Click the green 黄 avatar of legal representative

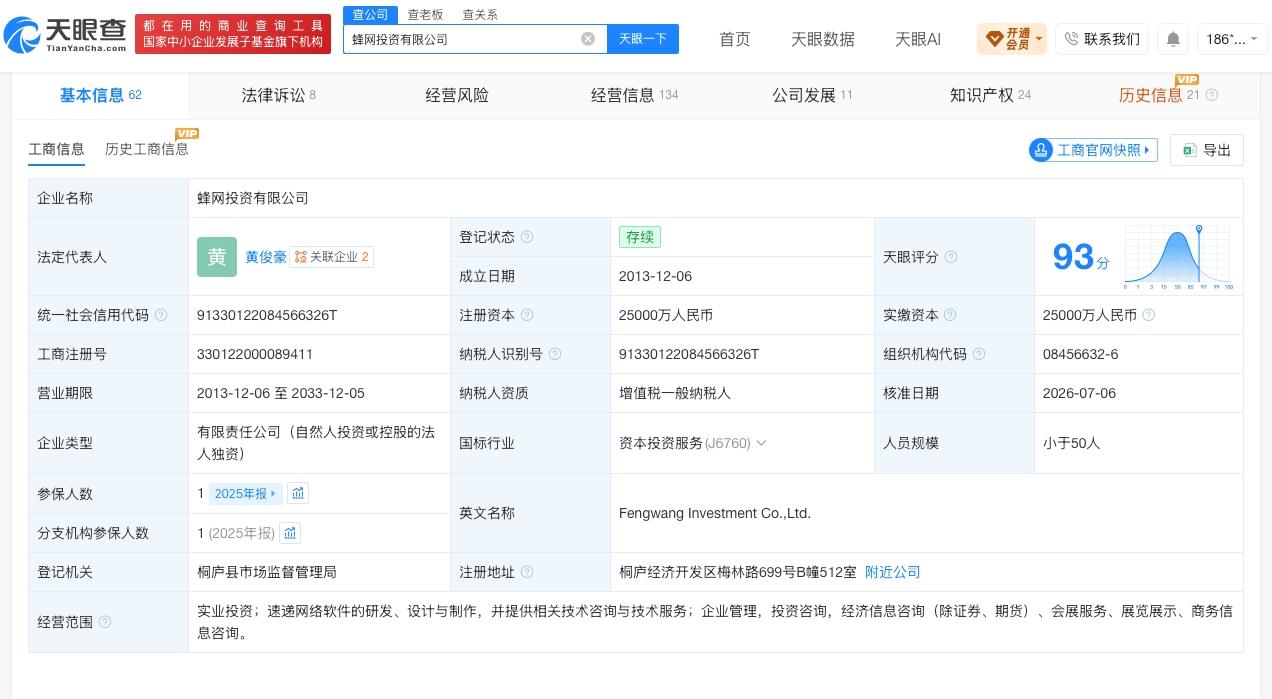click(217, 257)
